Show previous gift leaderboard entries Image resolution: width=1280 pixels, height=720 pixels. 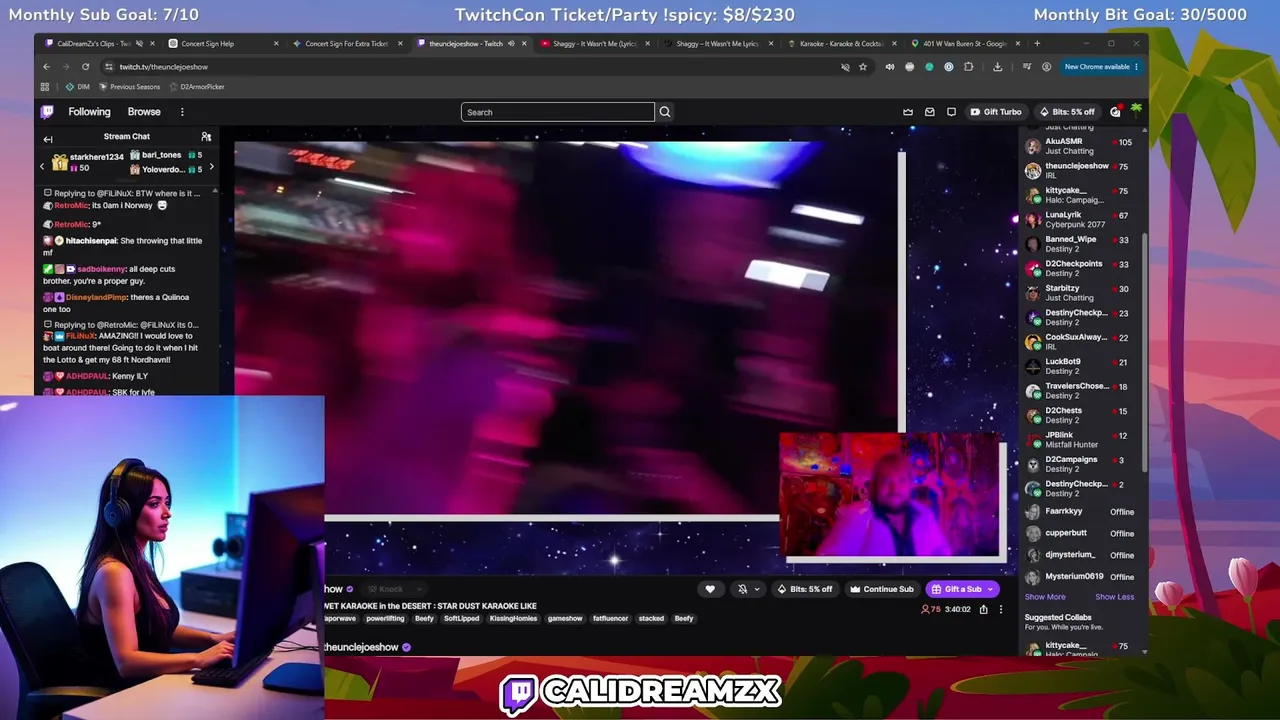click(x=42, y=165)
